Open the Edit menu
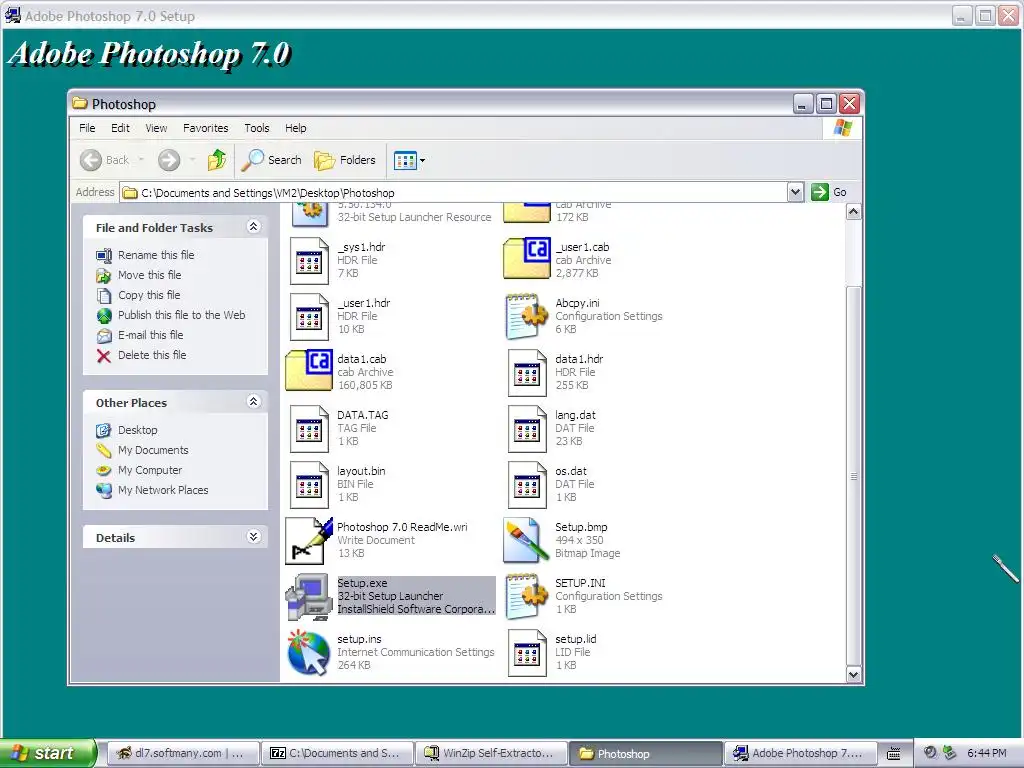Viewport: 1024px width, 768px height. (x=120, y=128)
